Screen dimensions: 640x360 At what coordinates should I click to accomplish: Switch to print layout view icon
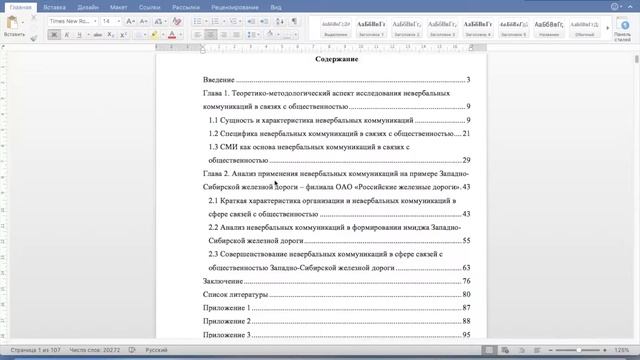489,350
